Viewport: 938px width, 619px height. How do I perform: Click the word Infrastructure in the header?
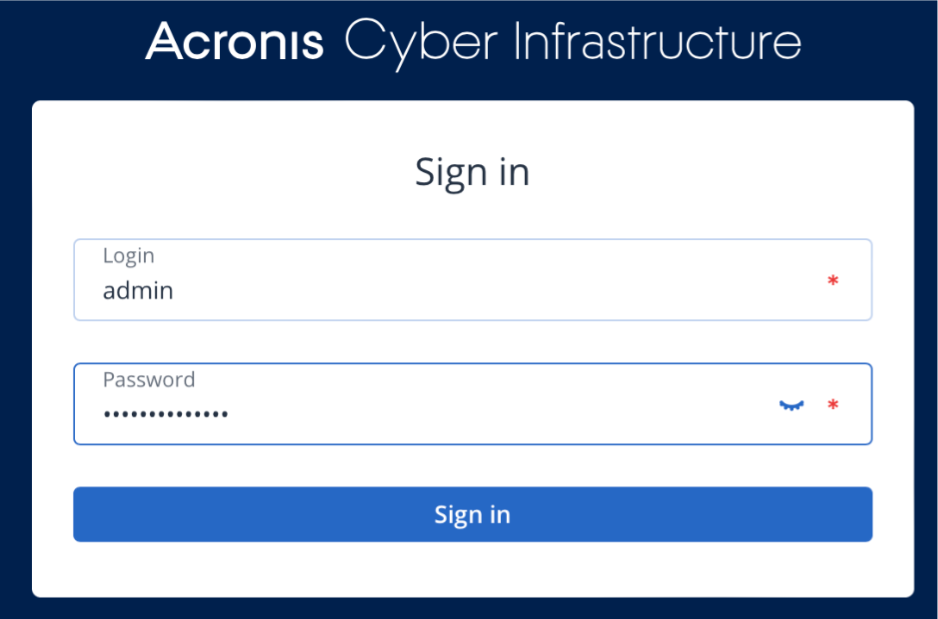[x=656, y=42]
